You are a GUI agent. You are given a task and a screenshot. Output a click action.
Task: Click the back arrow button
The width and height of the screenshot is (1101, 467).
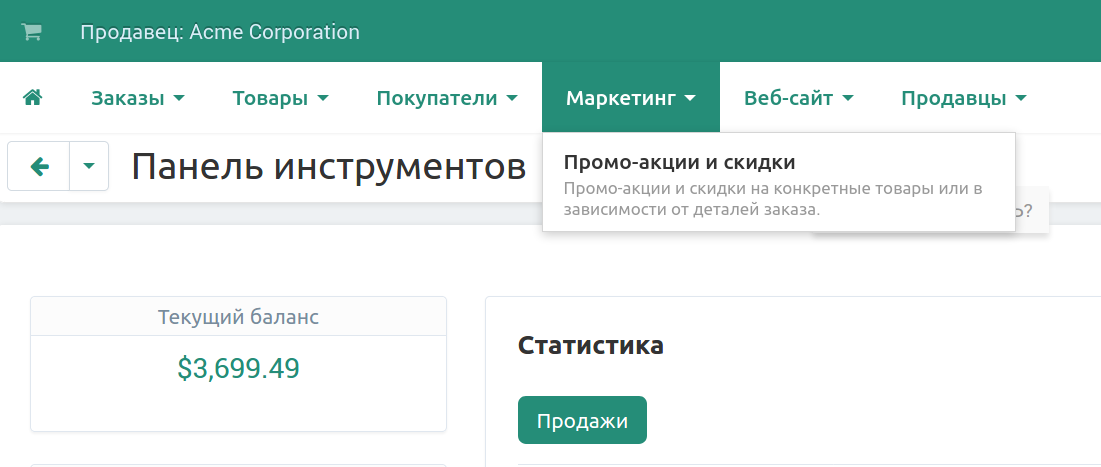(x=39, y=166)
